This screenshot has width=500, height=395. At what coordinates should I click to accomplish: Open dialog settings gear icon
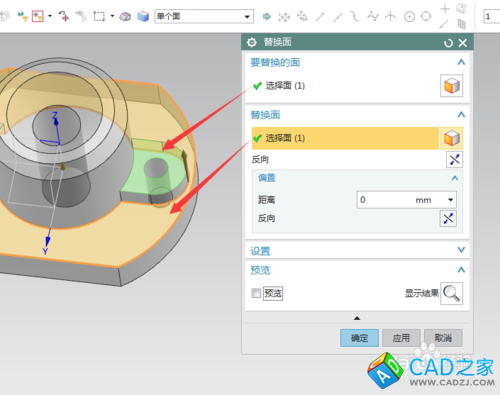[252, 42]
